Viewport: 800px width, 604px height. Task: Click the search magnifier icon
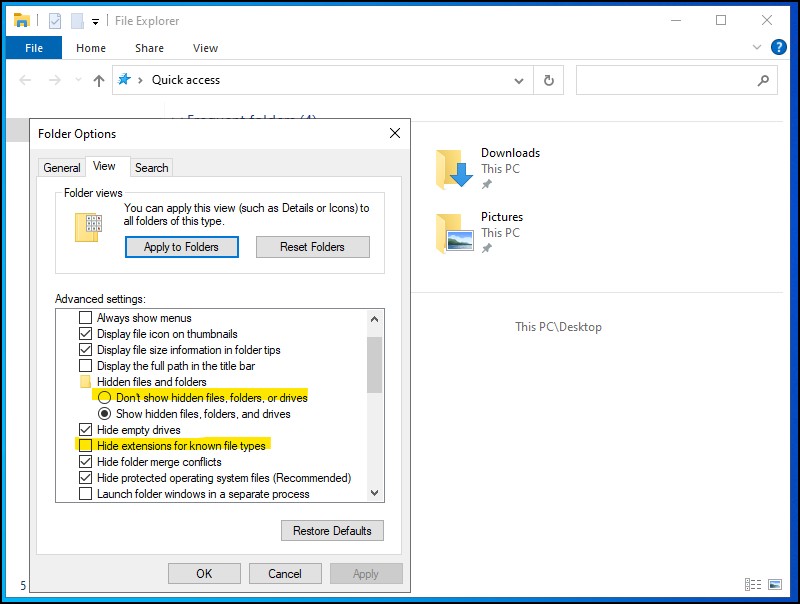click(x=763, y=81)
